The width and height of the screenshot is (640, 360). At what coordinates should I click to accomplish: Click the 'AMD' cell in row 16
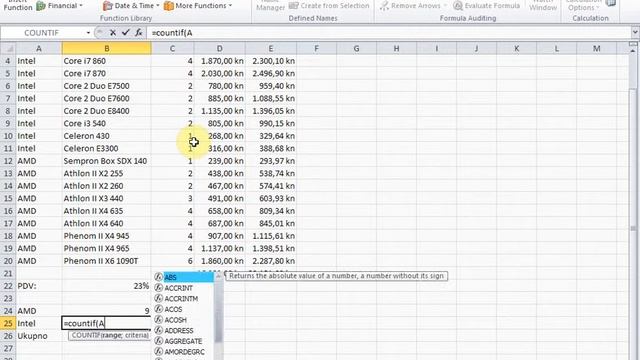(39, 211)
